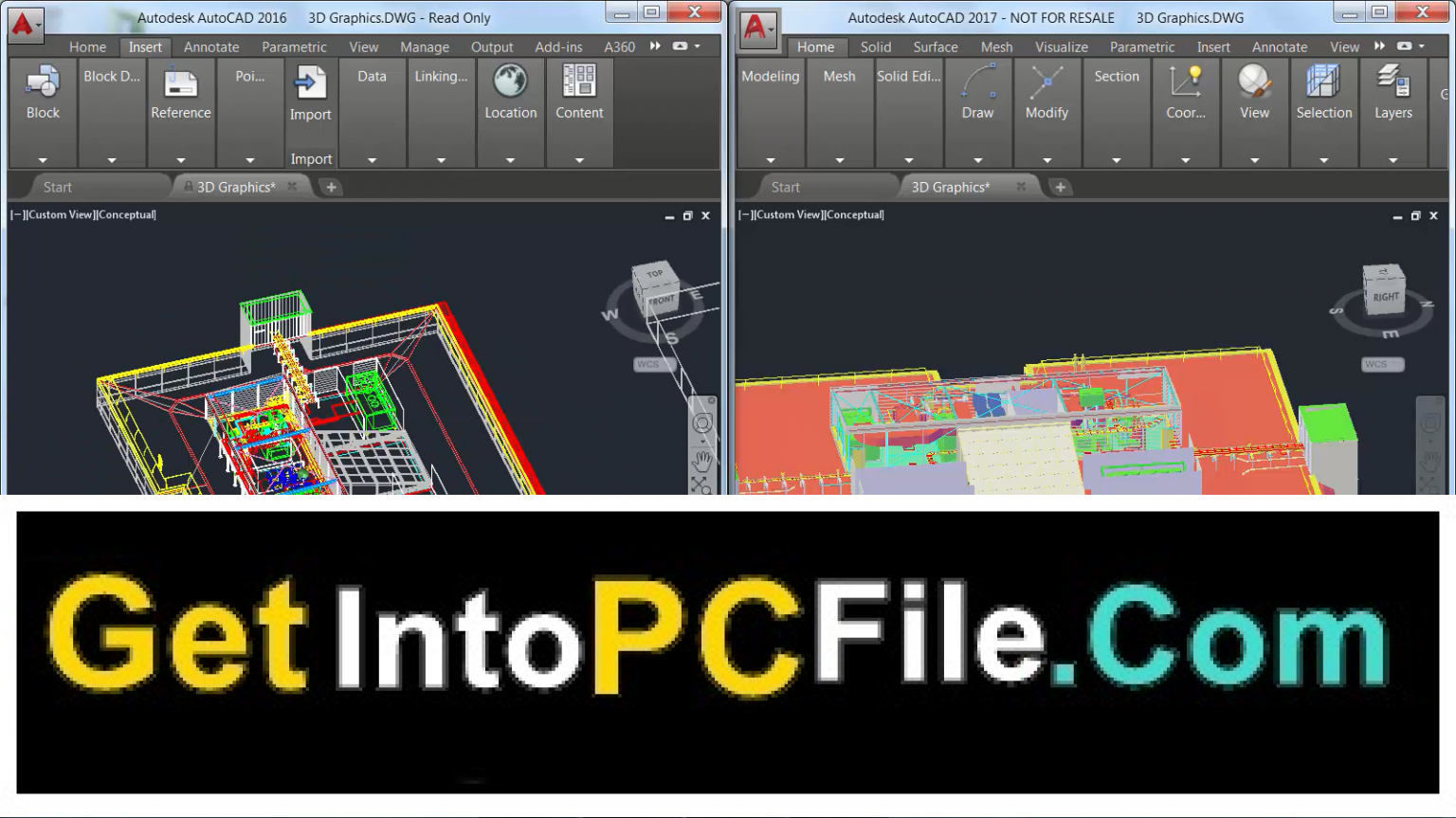Click the ViewCube FRONT face in AutoCAD 2016

tap(662, 300)
